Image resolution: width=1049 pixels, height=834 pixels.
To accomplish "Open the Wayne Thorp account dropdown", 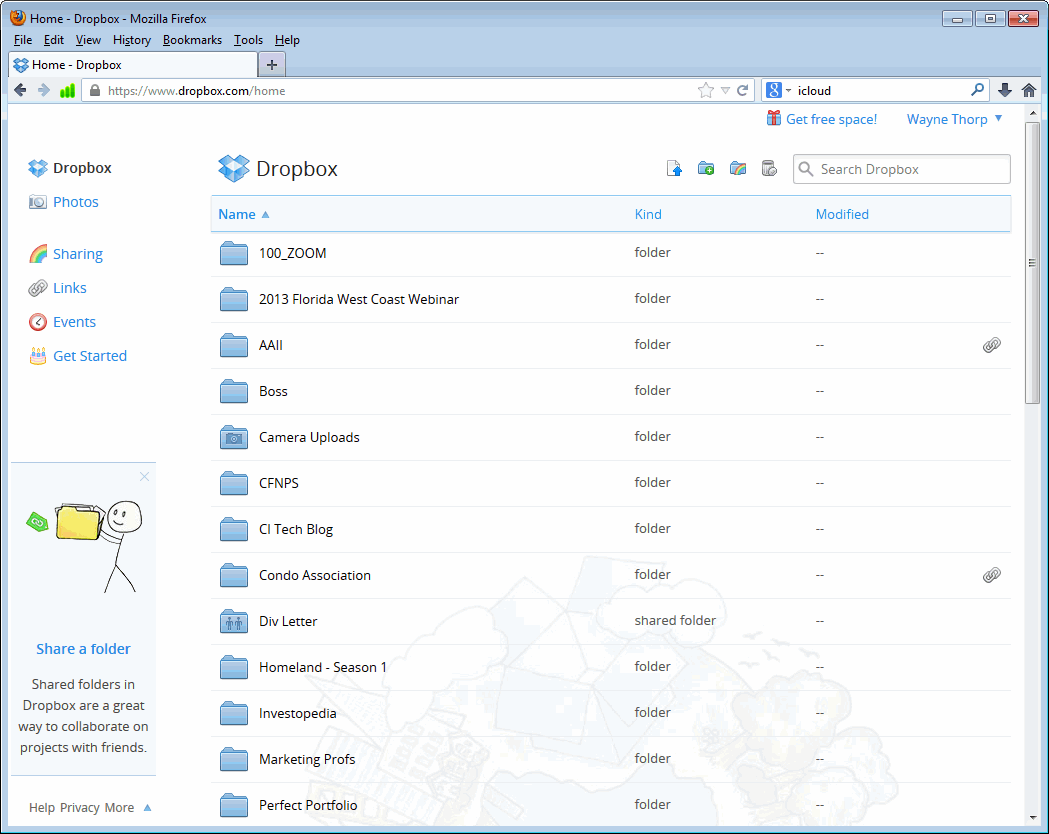I will tap(955, 119).
